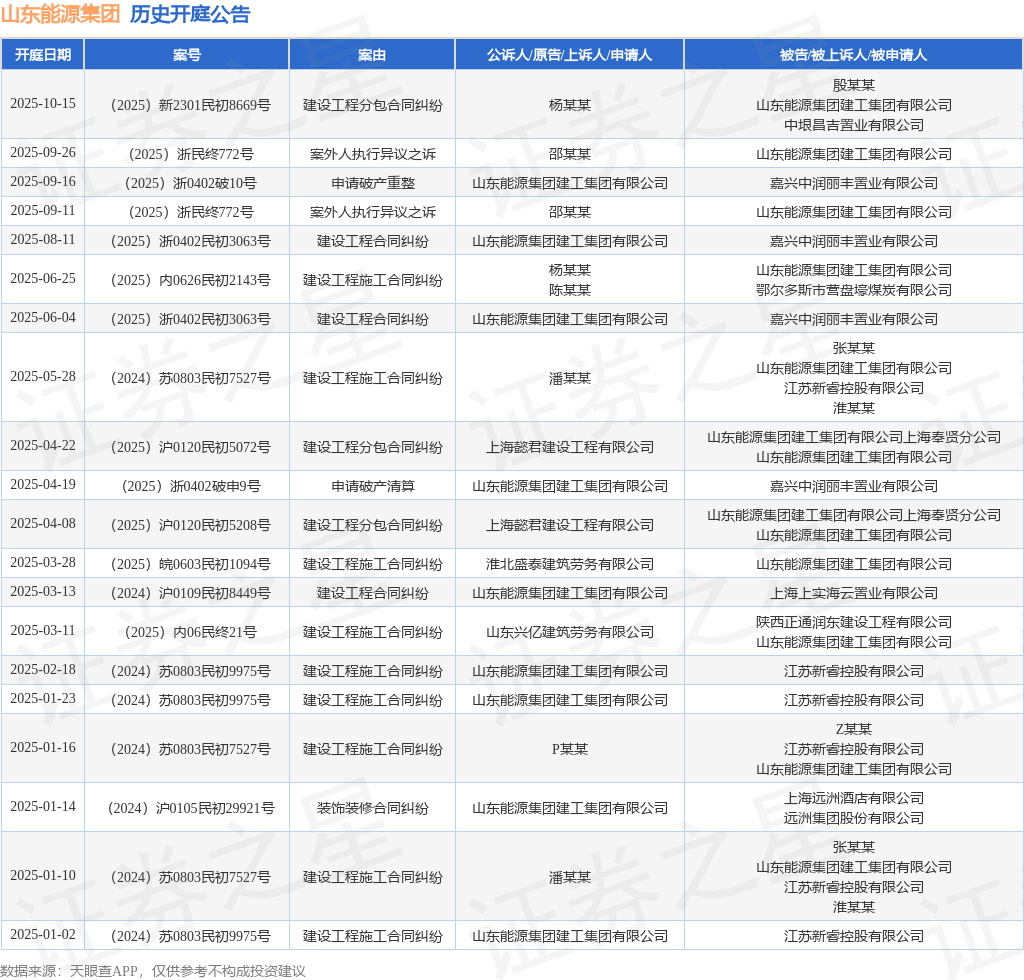
Task: Click 淮某某 in the 2025-05-28 row
Action: click(x=854, y=408)
